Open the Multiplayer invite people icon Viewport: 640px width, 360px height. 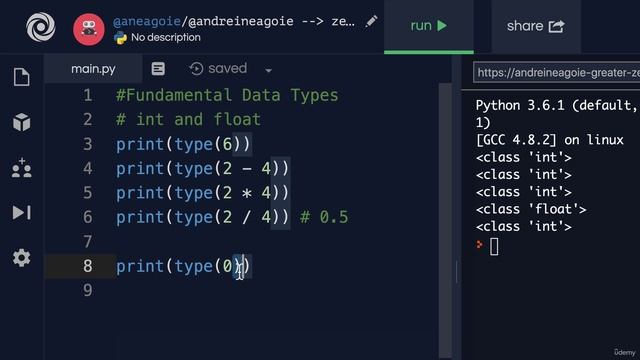(22, 168)
